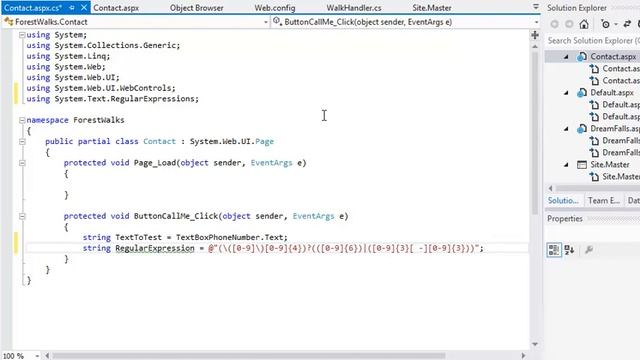Click the Solution Explorer panel title
This screenshot has width=640, height=360.
click(577, 8)
